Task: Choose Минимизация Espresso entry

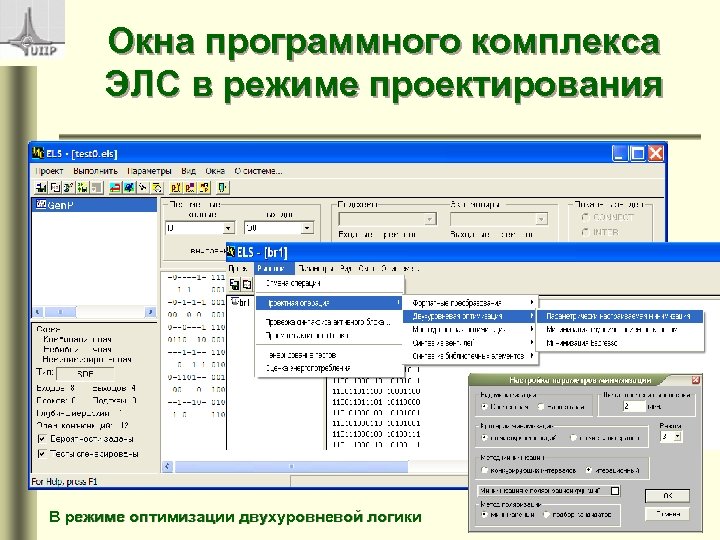Action: 620,343
